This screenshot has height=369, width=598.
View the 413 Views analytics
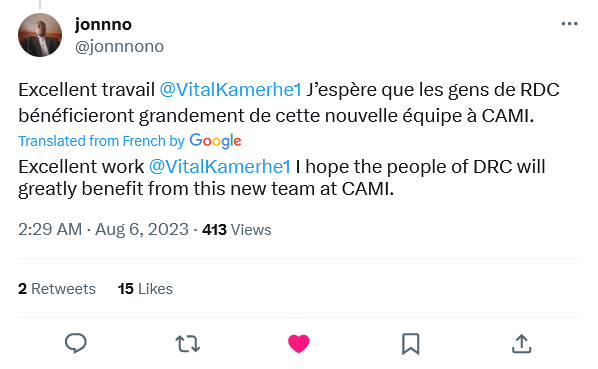[237, 230]
